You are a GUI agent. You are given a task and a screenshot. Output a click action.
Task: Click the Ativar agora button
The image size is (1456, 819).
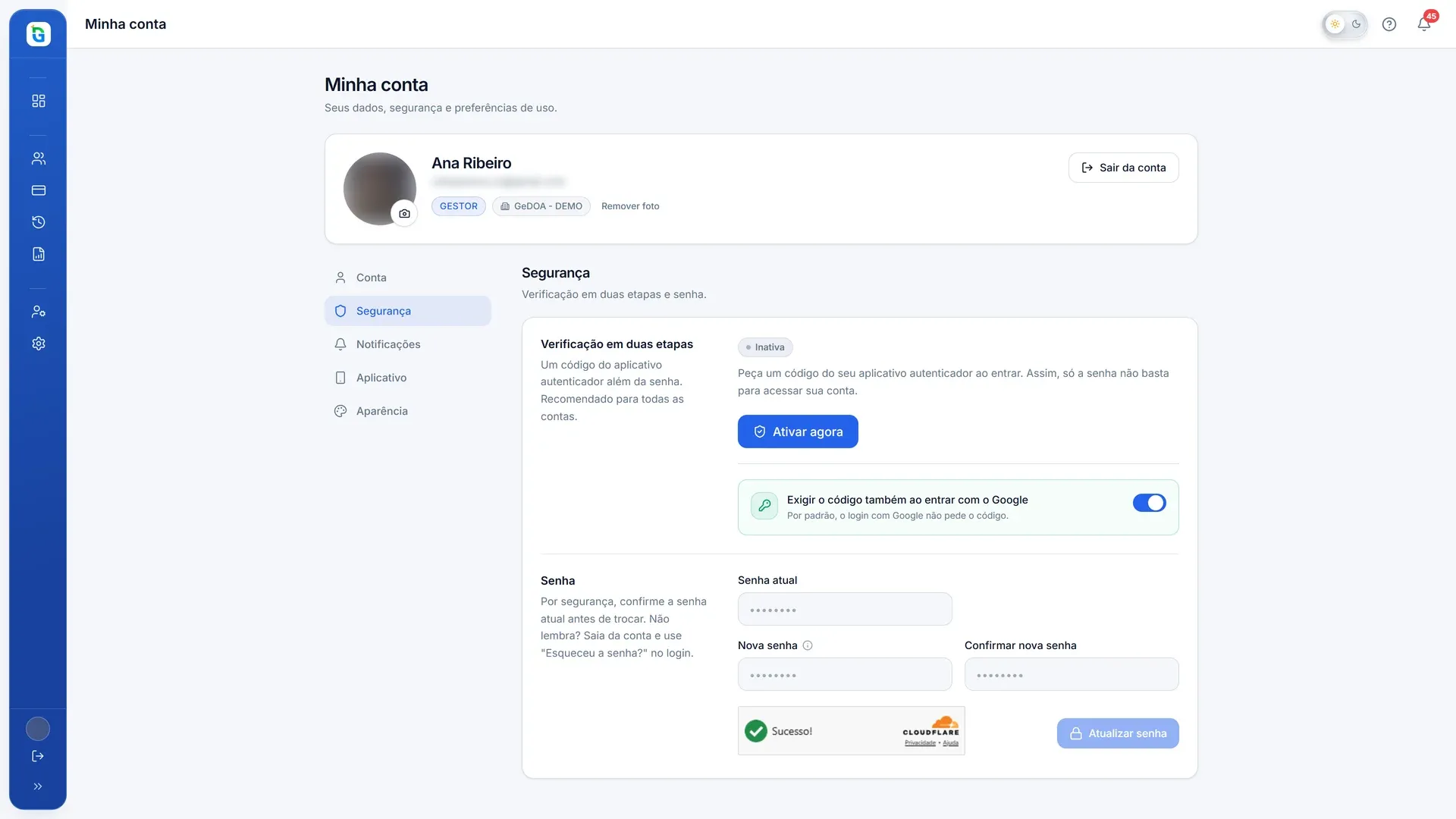(798, 431)
